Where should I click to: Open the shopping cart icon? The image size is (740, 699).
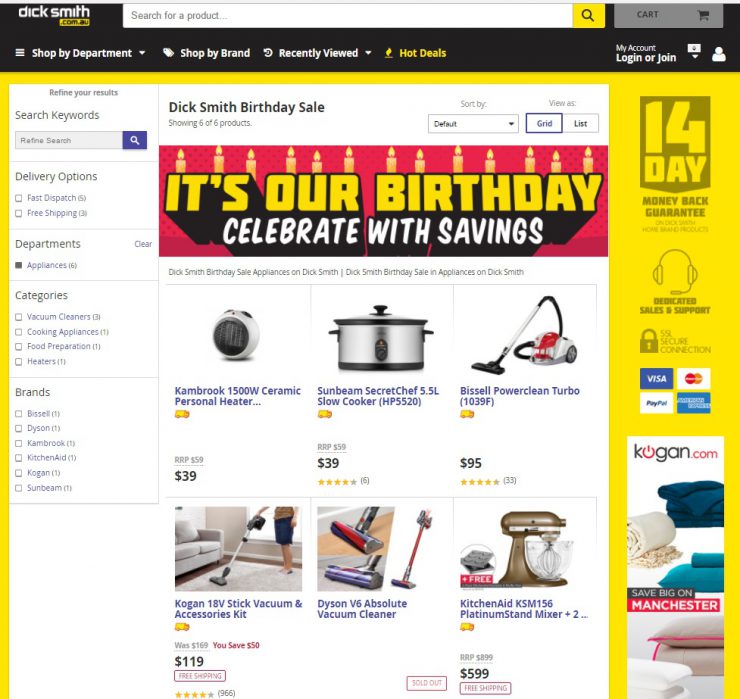click(703, 15)
